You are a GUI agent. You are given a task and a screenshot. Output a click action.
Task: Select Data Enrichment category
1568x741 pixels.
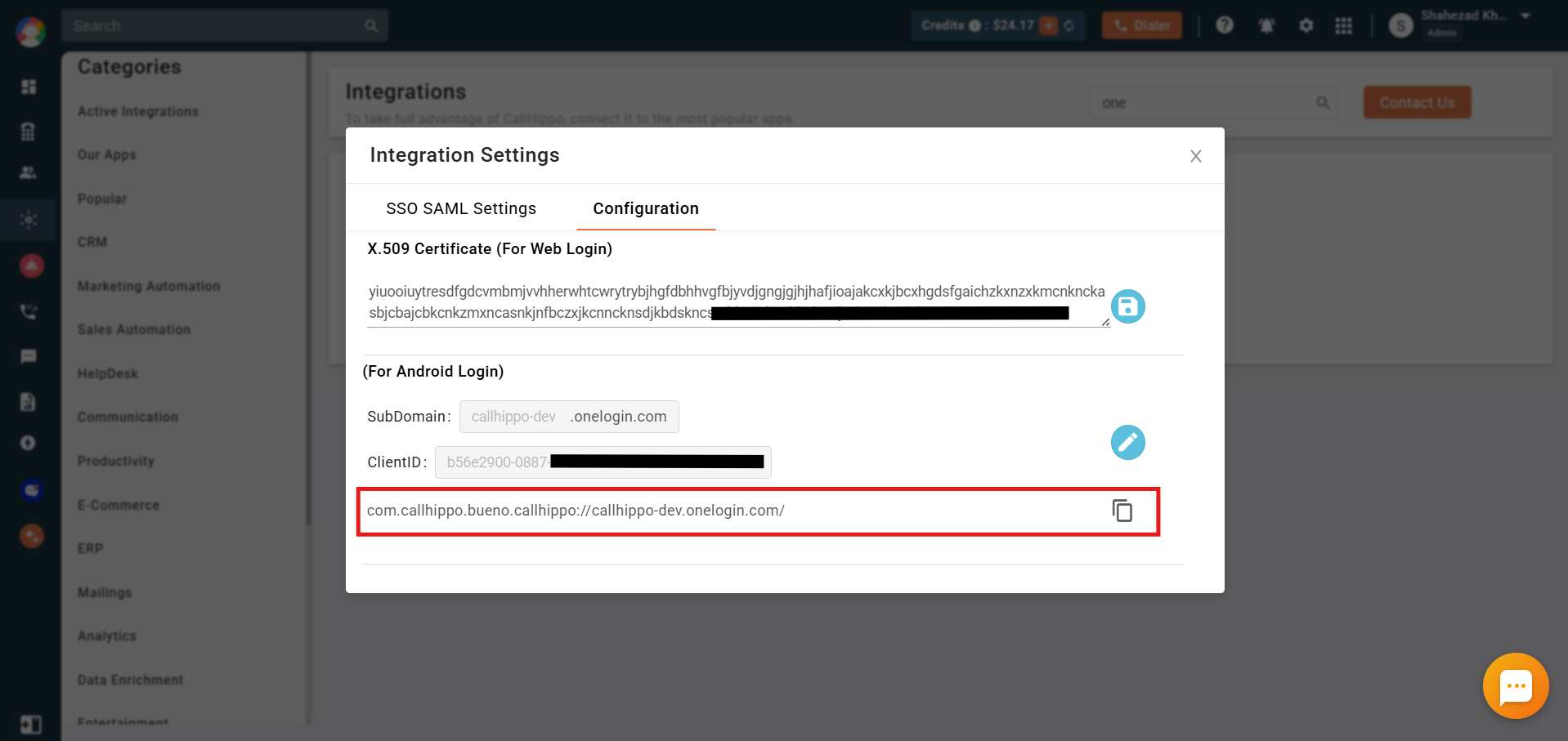point(131,680)
